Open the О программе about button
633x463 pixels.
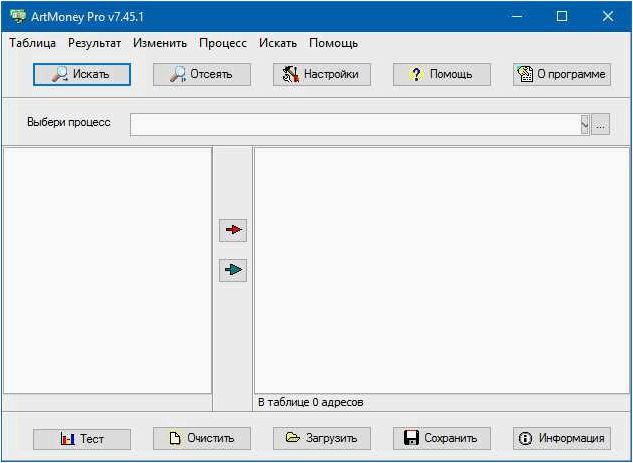[x=562, y=74]
